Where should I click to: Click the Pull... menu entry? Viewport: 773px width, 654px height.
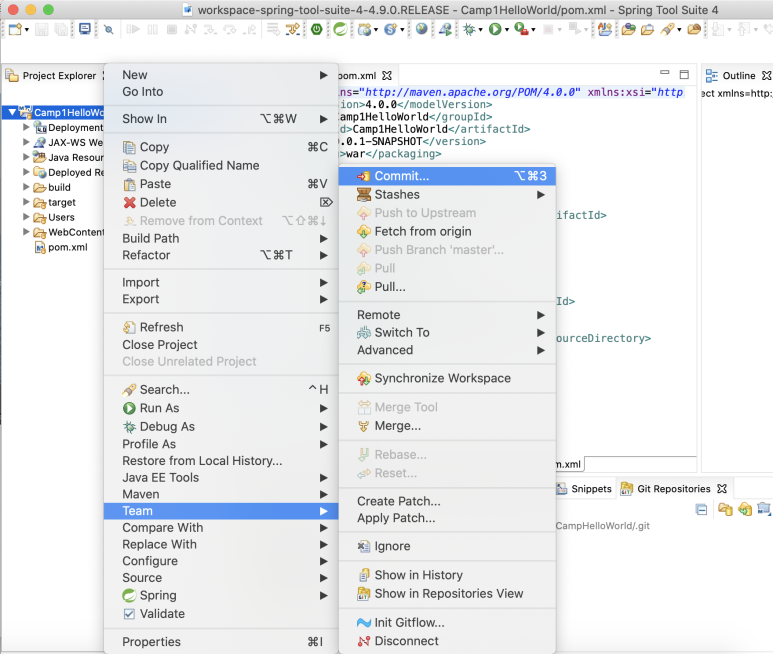pyautogui.click(x=447, y=287)
